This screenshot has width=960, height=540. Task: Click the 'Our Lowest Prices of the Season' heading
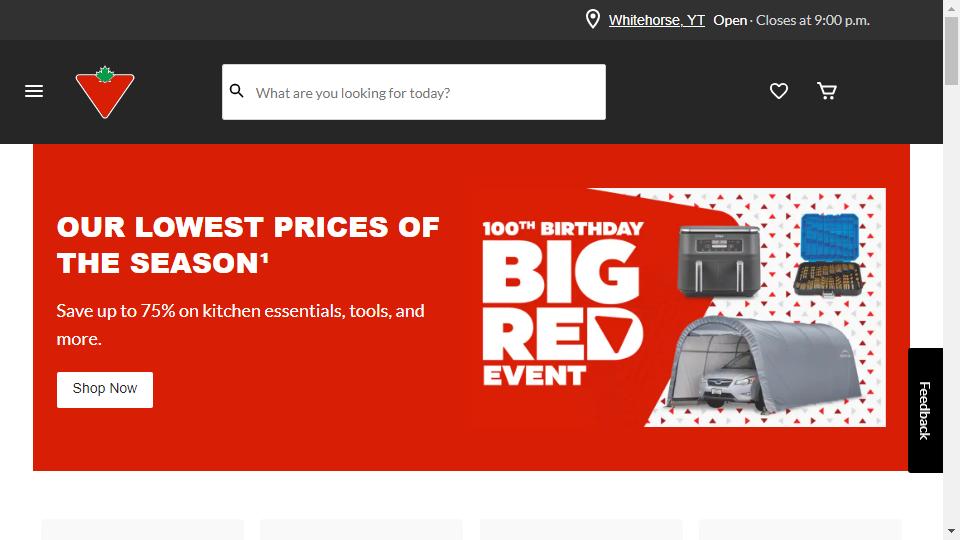(248, 245)
